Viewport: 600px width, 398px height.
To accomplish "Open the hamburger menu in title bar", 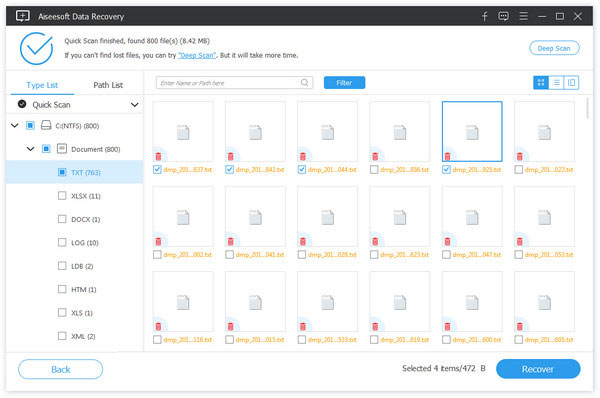I will click(523, 16).
